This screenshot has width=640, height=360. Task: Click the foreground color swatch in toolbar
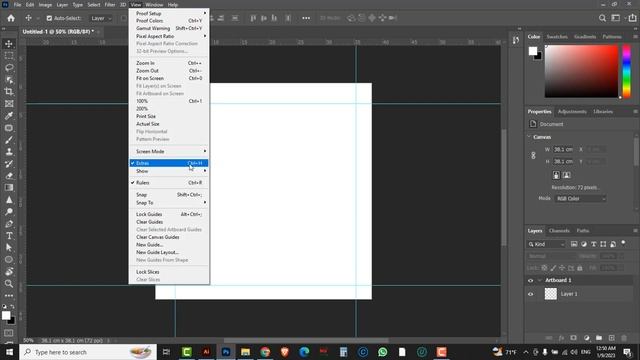pos(6,316)
